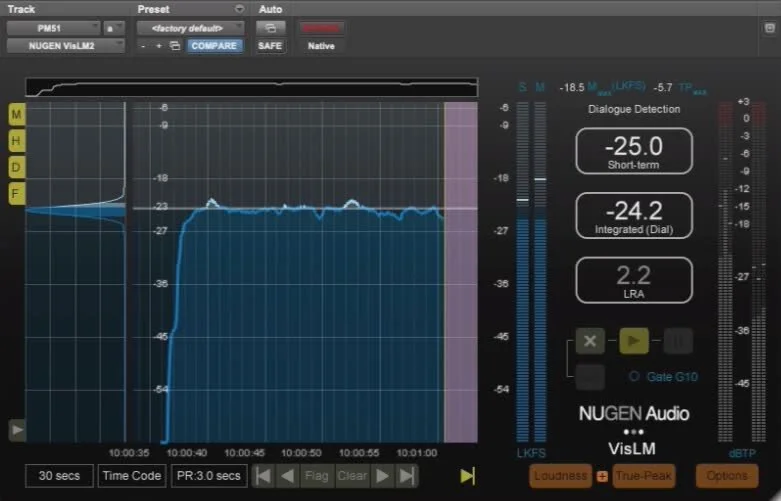Toggle the COMPARE button
Viewport: 781px width, 501px height.
coord(214,46)
